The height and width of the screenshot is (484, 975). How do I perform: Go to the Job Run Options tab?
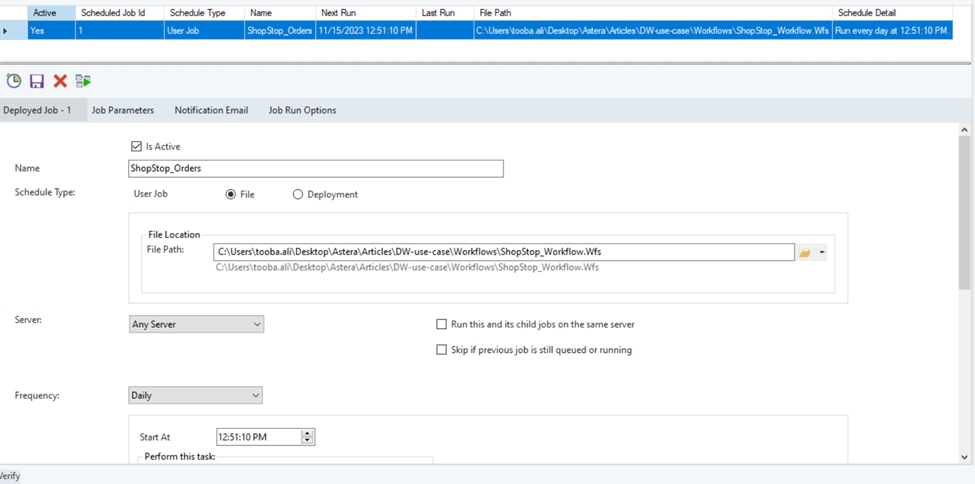pyautogui.click(x=302, y=110)
